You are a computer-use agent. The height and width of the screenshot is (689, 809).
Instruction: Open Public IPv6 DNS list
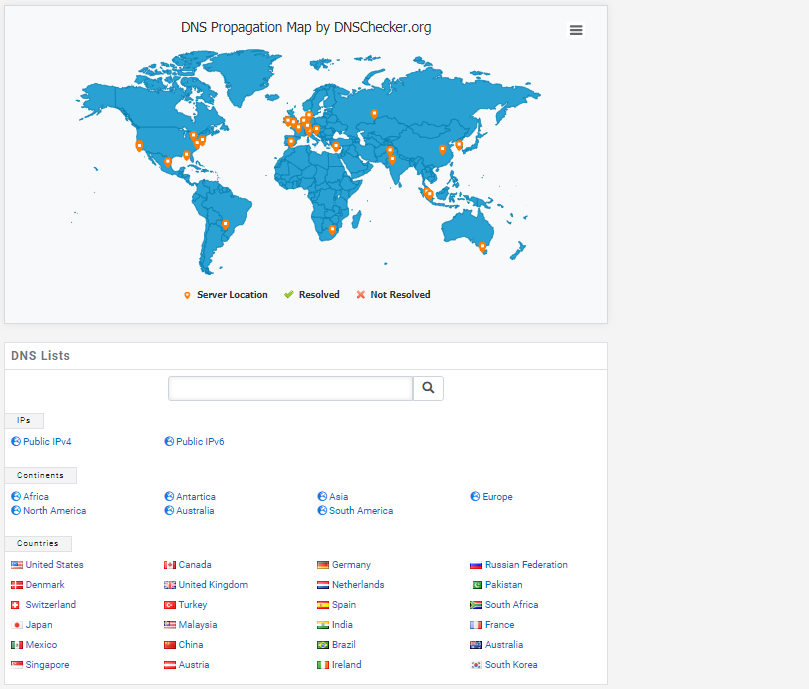200,441
